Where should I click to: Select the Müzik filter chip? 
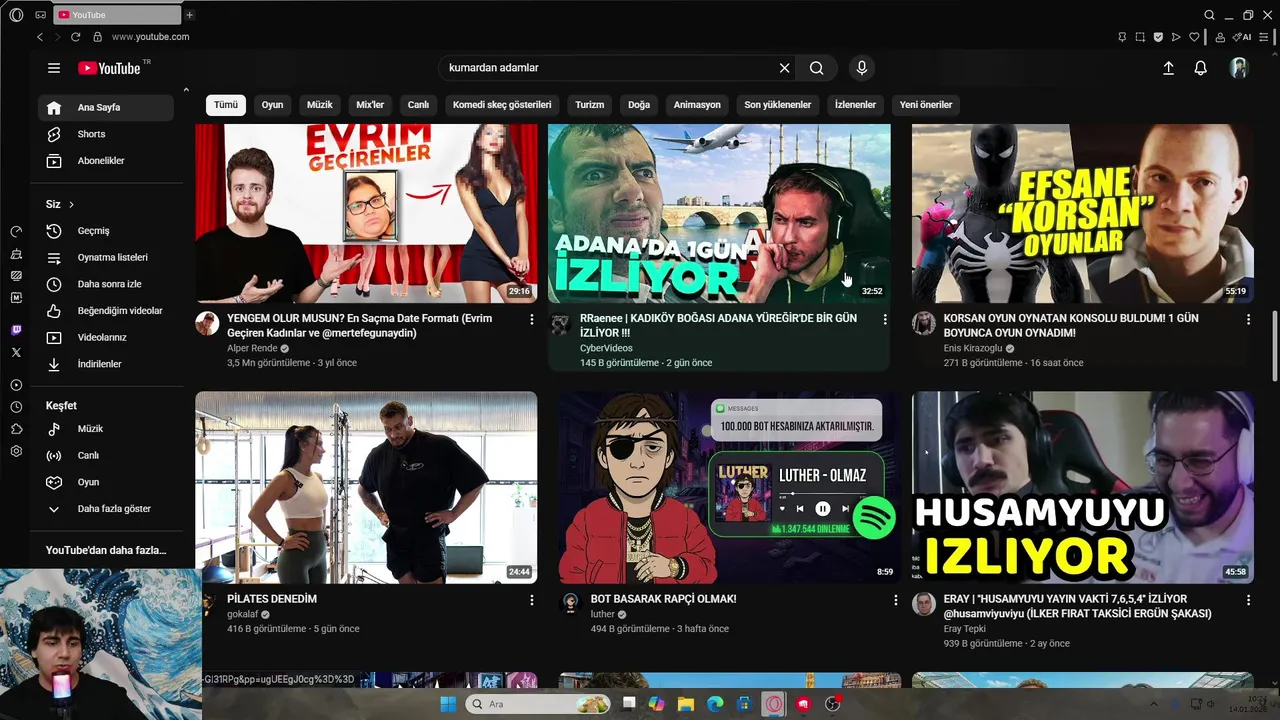[x=320, y=105]
